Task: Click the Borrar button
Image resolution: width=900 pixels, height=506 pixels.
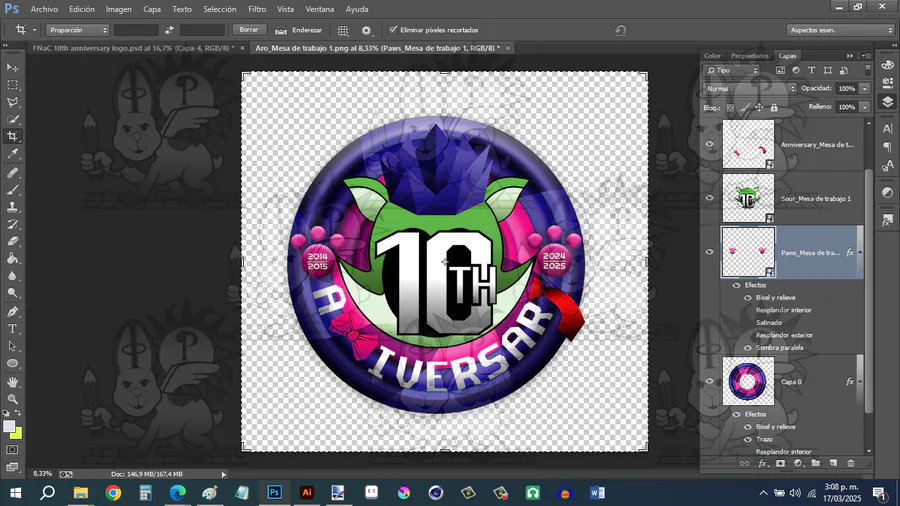Action: pyautogui.click(x=249, y=30)
